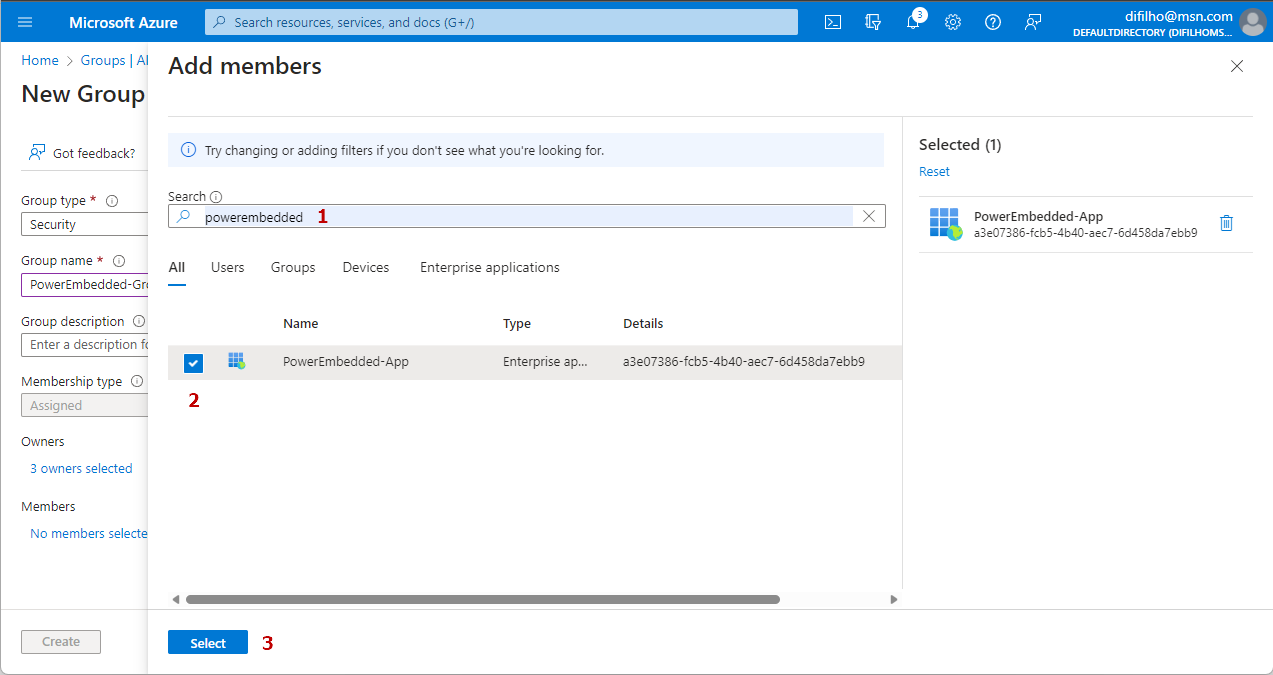1273x675 pixels.
Task: Switch to the Users tab
Action: [x=227, y=268]
